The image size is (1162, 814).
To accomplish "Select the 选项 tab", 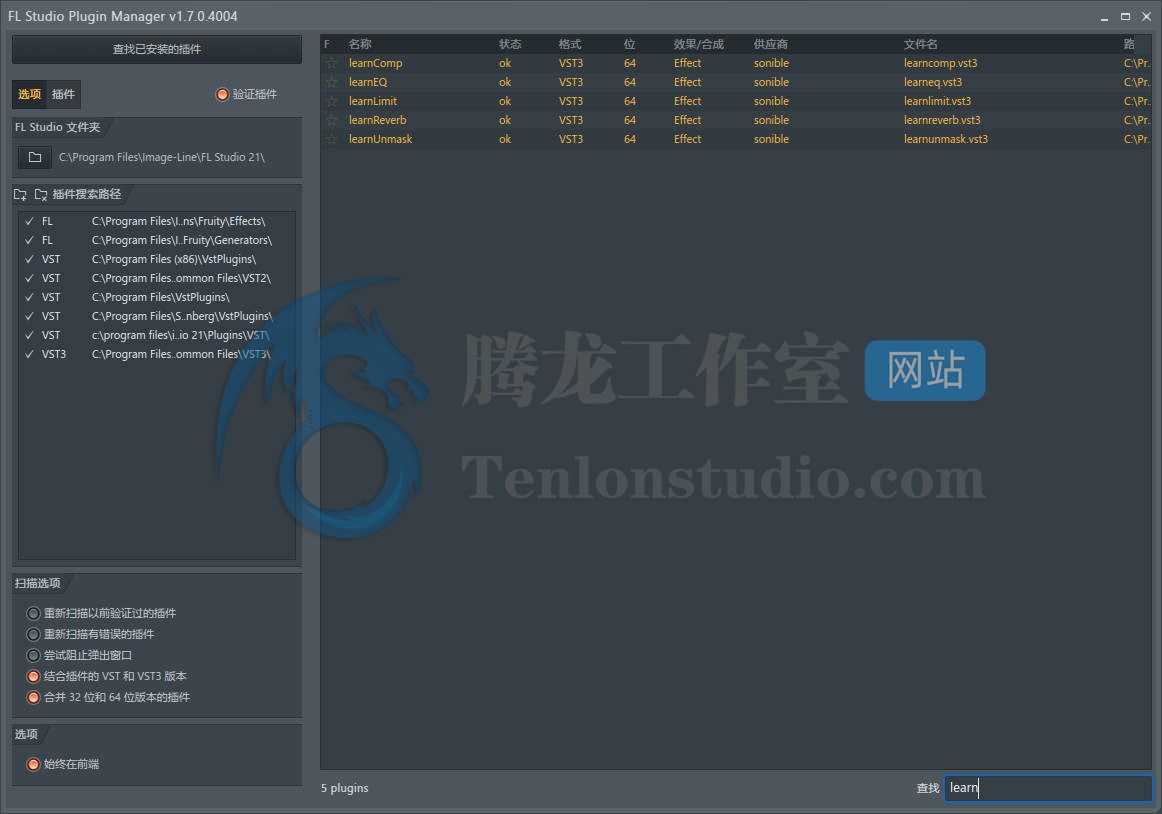I will tap(28, 94).
